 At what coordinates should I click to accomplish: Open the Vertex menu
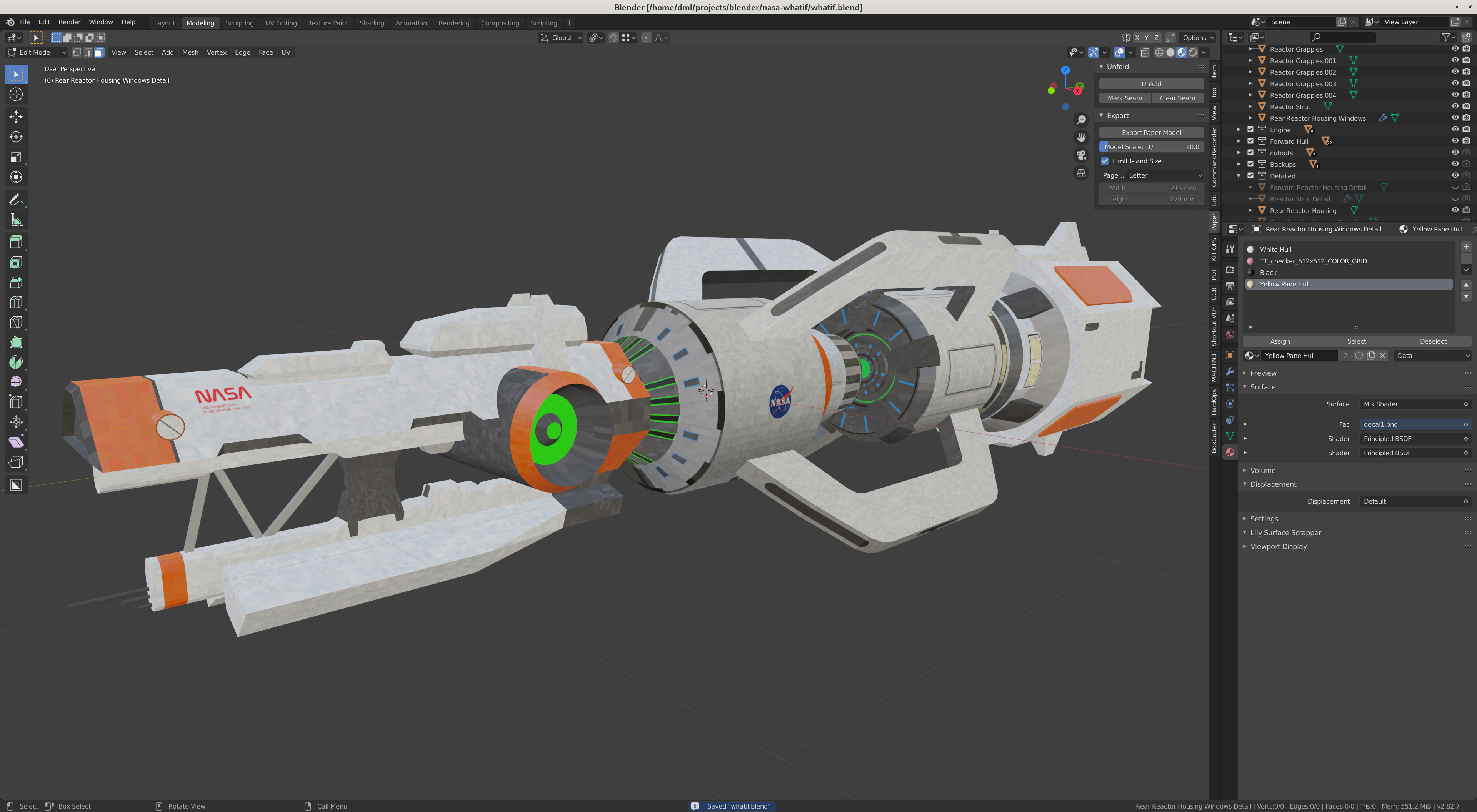217,52
